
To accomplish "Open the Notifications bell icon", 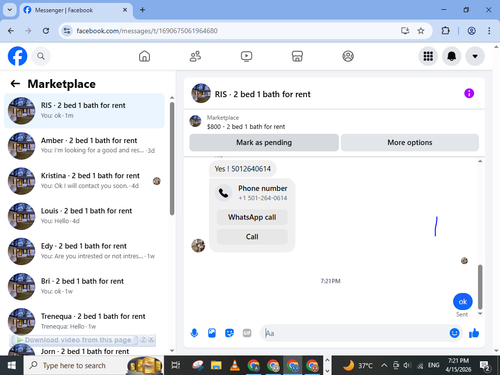I will [452, 56].
